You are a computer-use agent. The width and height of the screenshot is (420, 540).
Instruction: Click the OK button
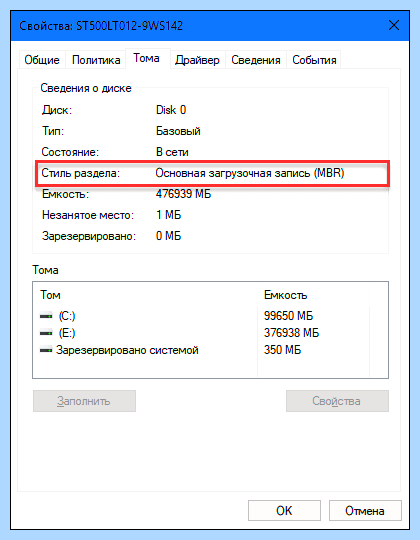[284, 510]
